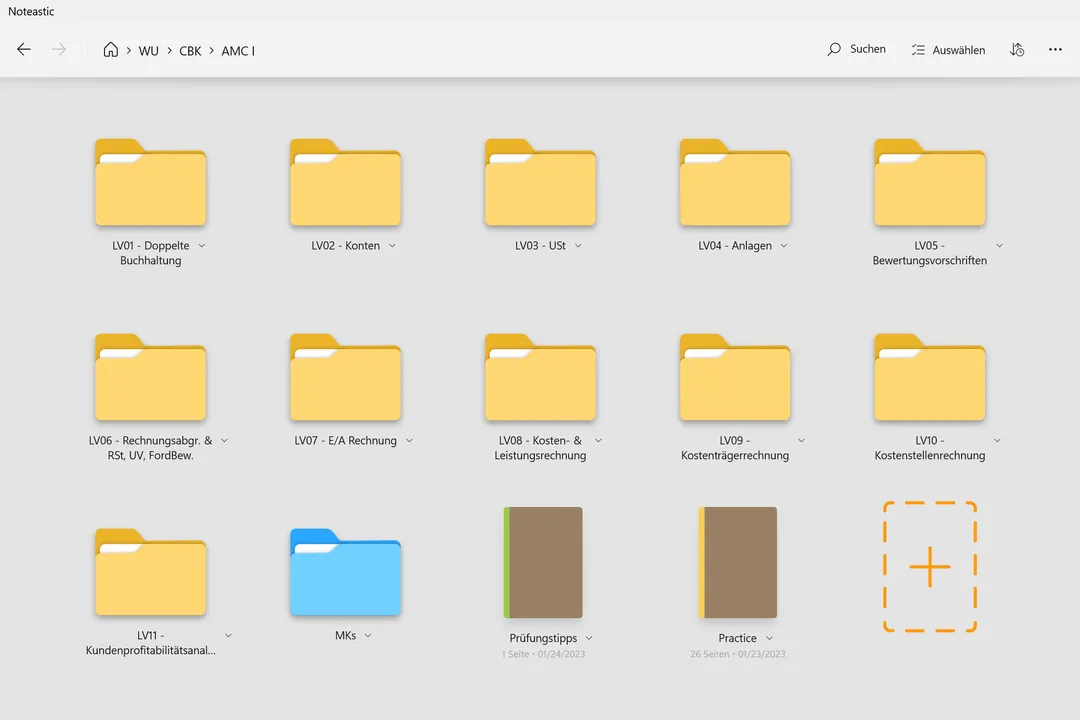Navigate to WU in breadcrumb
The image size is (1080, 720).
(x=148, y=51)
